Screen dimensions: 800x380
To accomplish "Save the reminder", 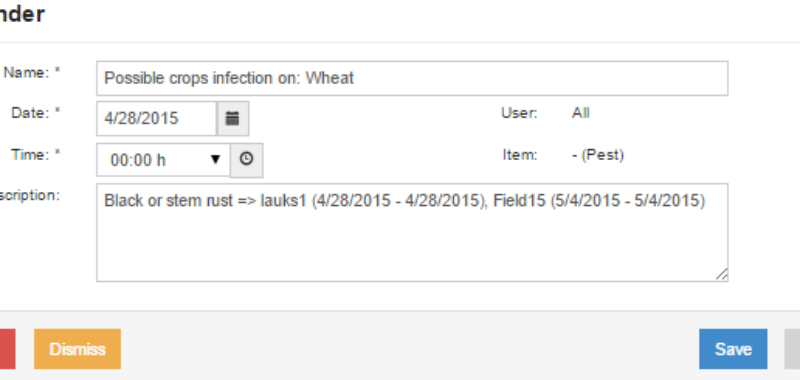I will (733, 349).
